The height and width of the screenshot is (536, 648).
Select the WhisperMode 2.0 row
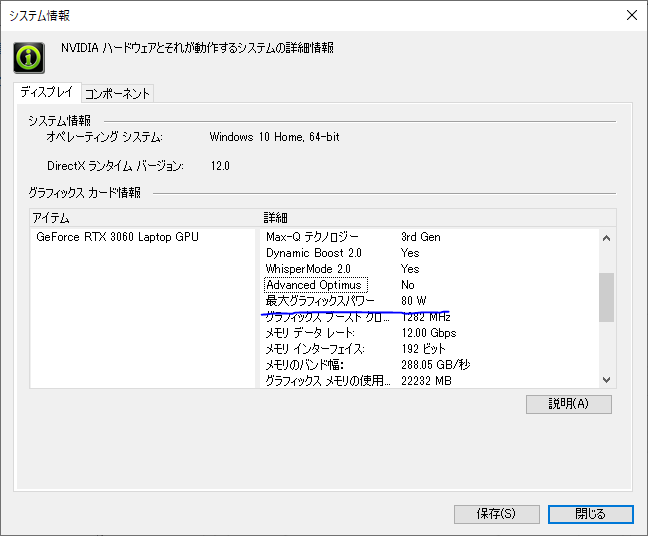[430, 269]
